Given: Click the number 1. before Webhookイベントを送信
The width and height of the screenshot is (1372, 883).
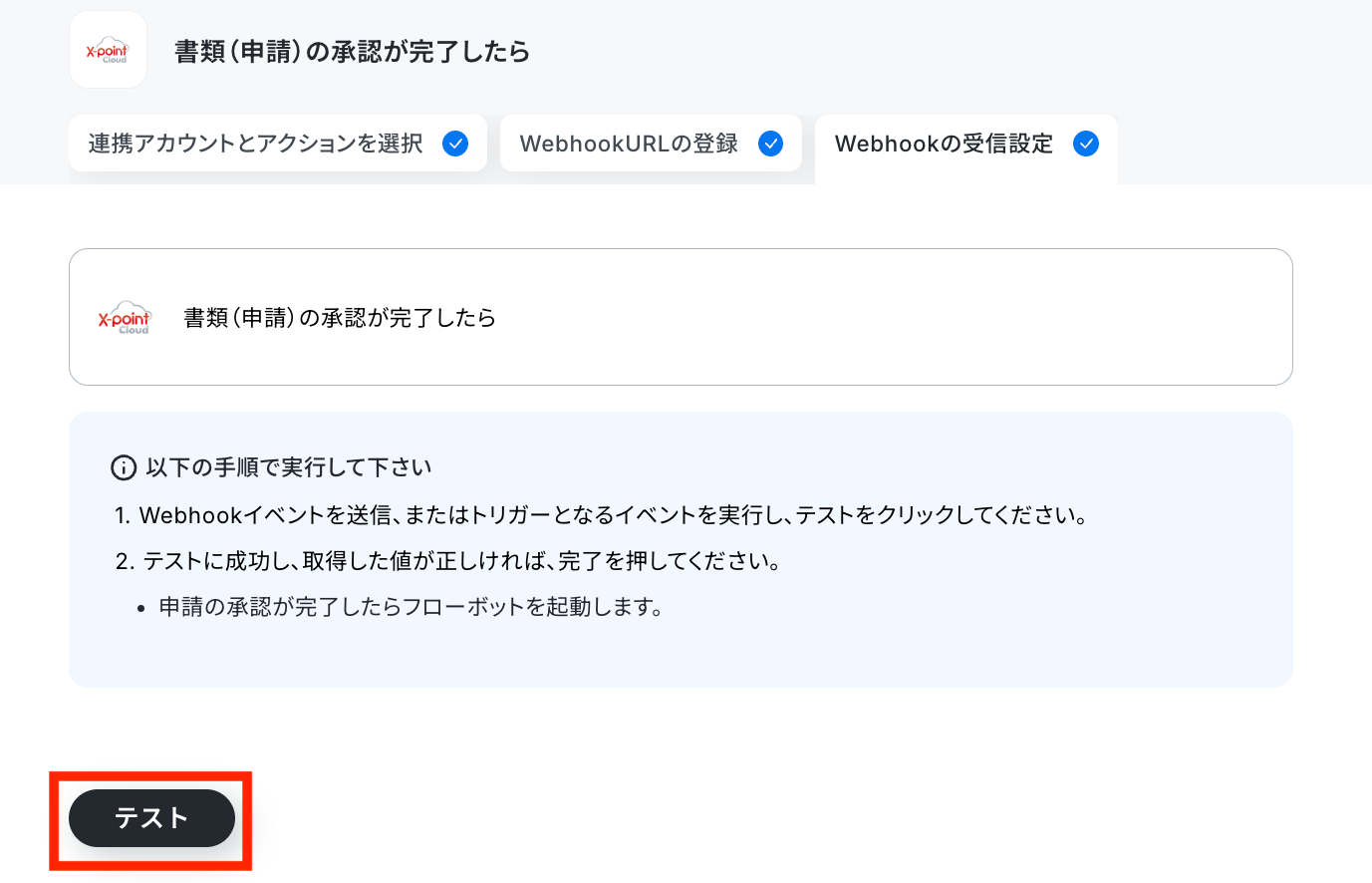Looking at the screenshot, I should click(123, 515).
